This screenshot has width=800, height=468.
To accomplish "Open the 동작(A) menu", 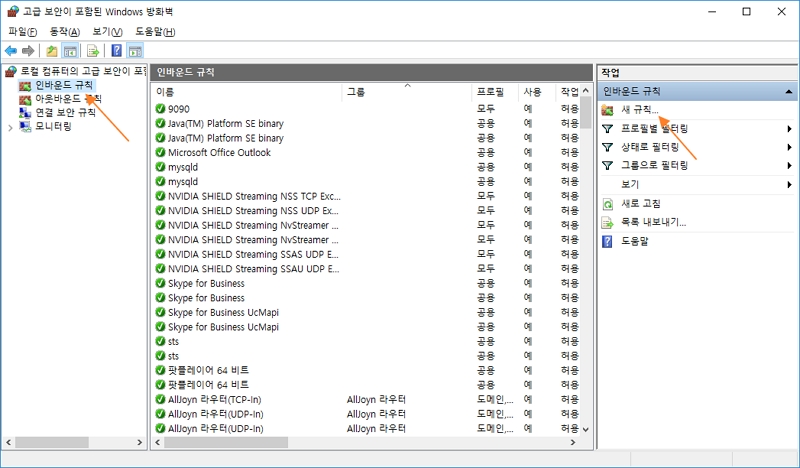I will (65, 32).
